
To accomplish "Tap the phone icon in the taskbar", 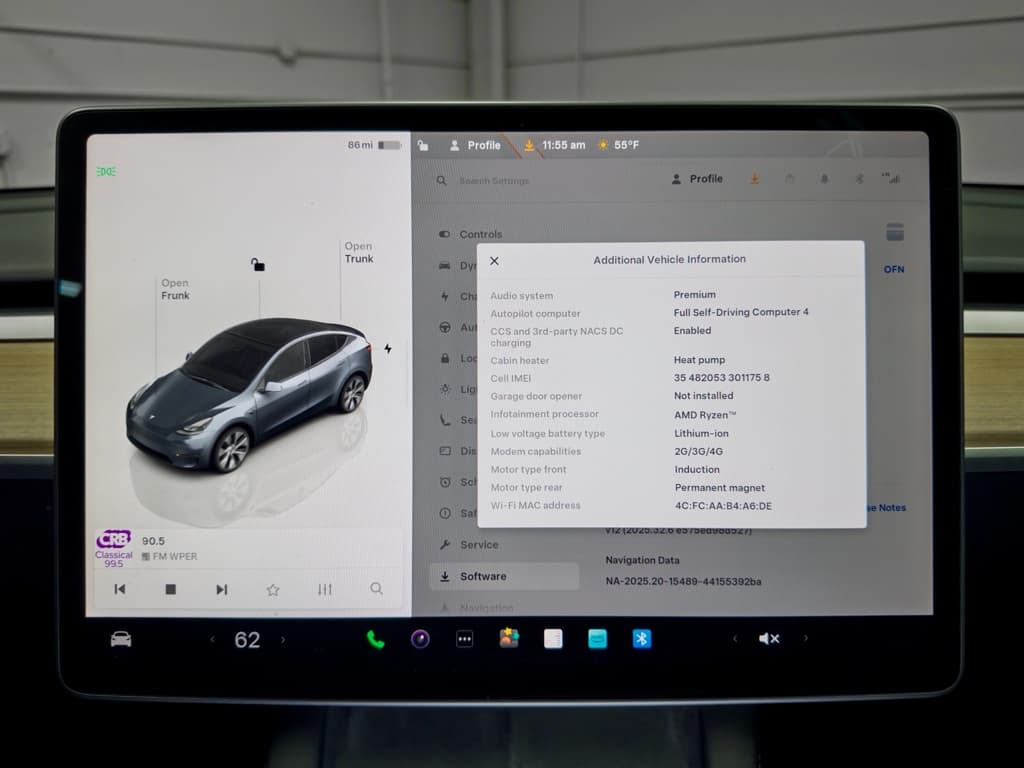I will click(x=375, y=638).
